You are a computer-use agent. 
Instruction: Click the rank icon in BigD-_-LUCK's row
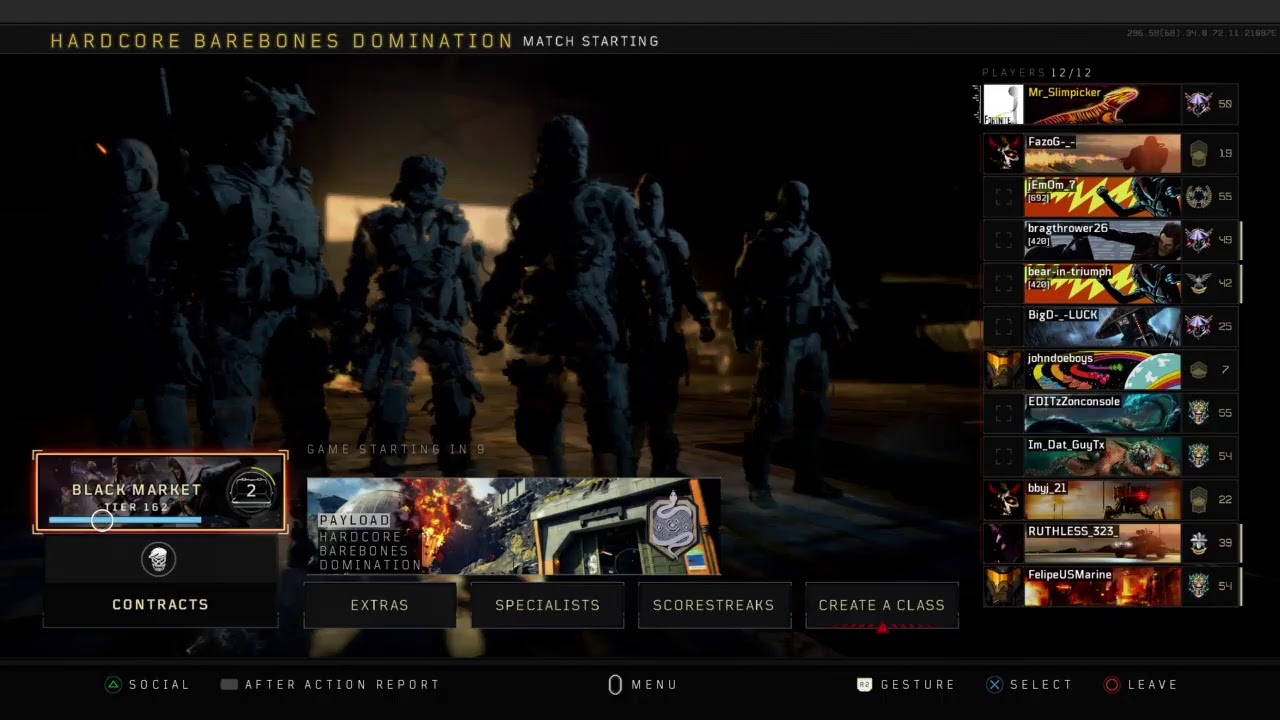click(1198, 327)
